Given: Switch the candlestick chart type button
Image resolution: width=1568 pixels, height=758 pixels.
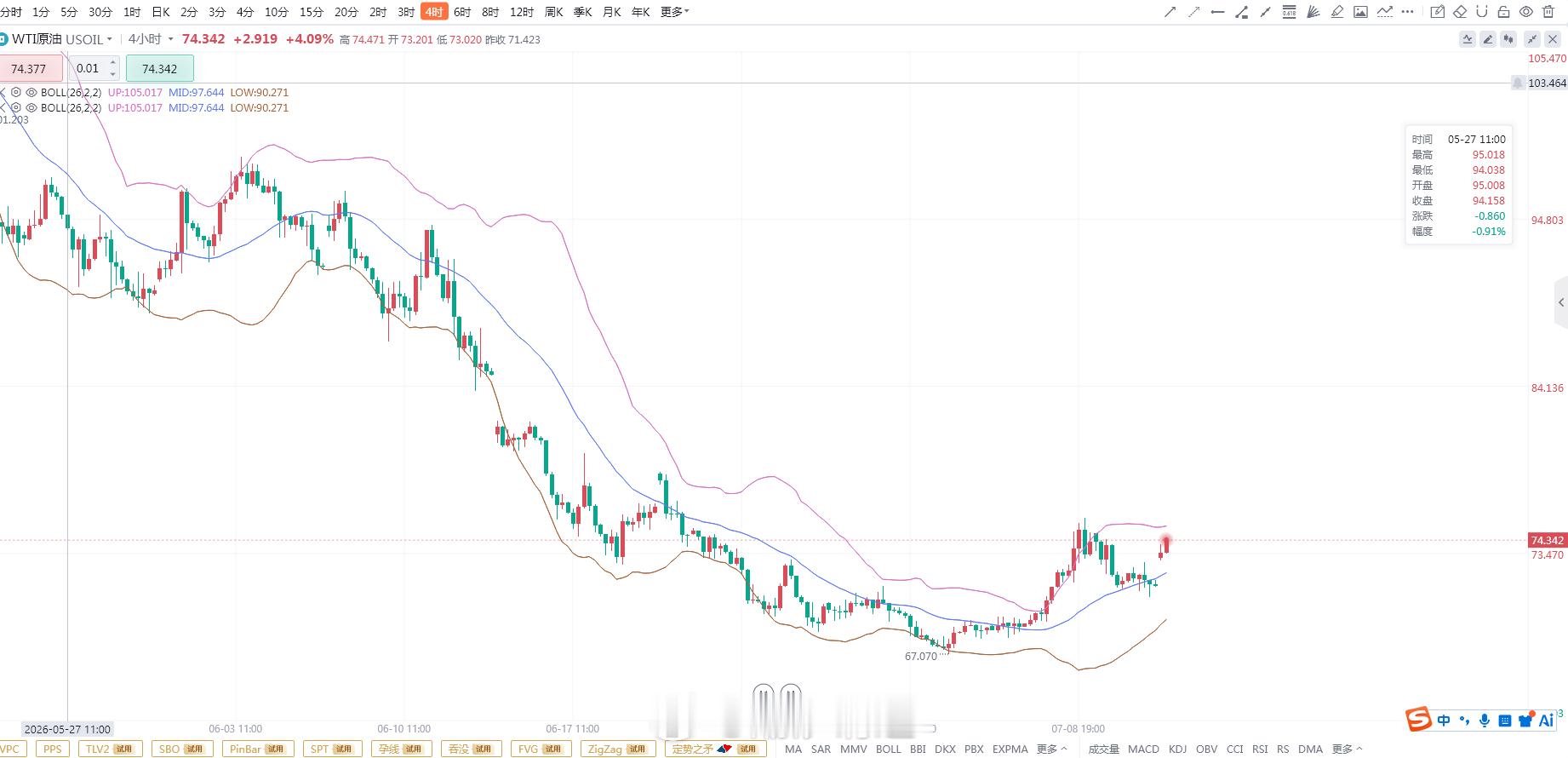Looking at the screenshot, I should coord(1508,39).
